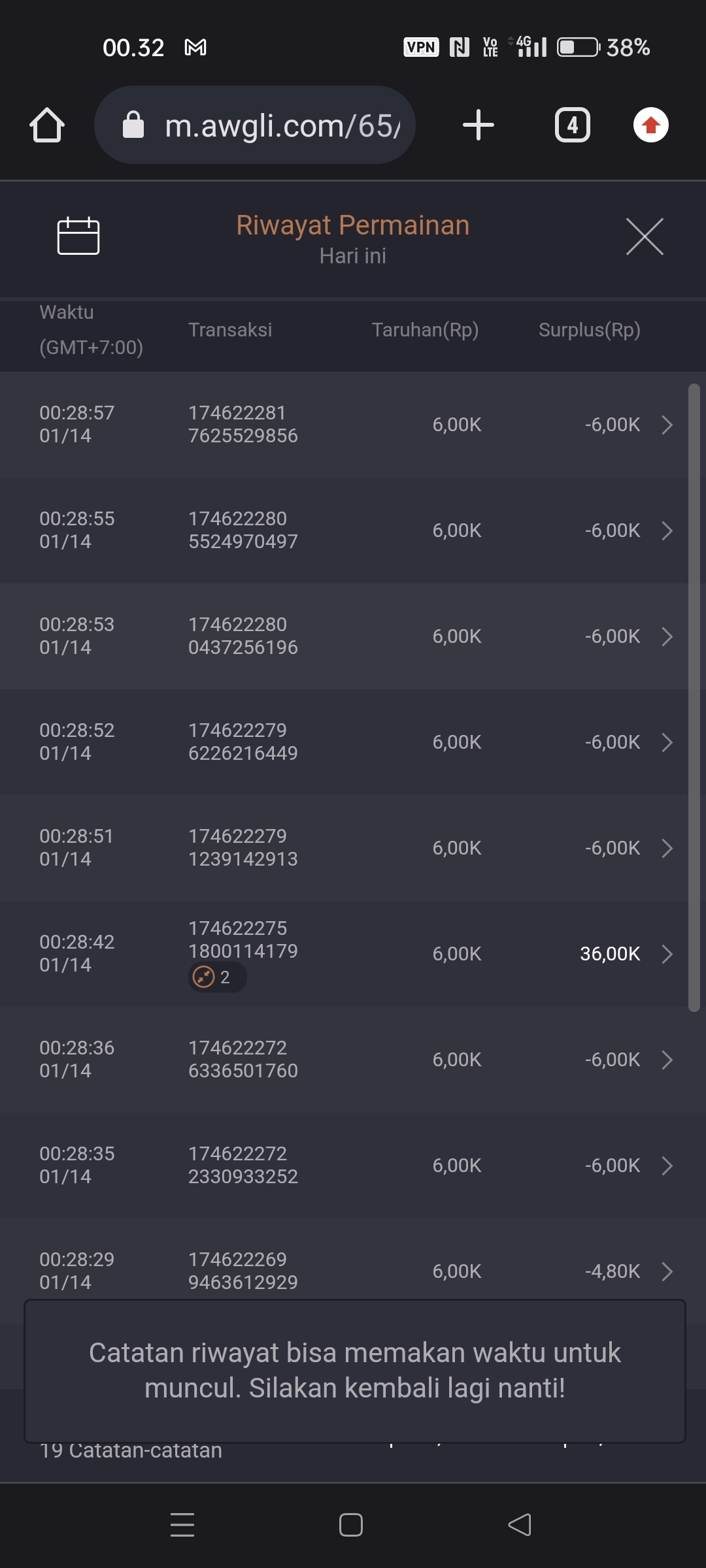The image size is (706, 1568).
Task: Focus the m.awgli.com address bar
Action: pyautogui.click(x=281, y=125)
